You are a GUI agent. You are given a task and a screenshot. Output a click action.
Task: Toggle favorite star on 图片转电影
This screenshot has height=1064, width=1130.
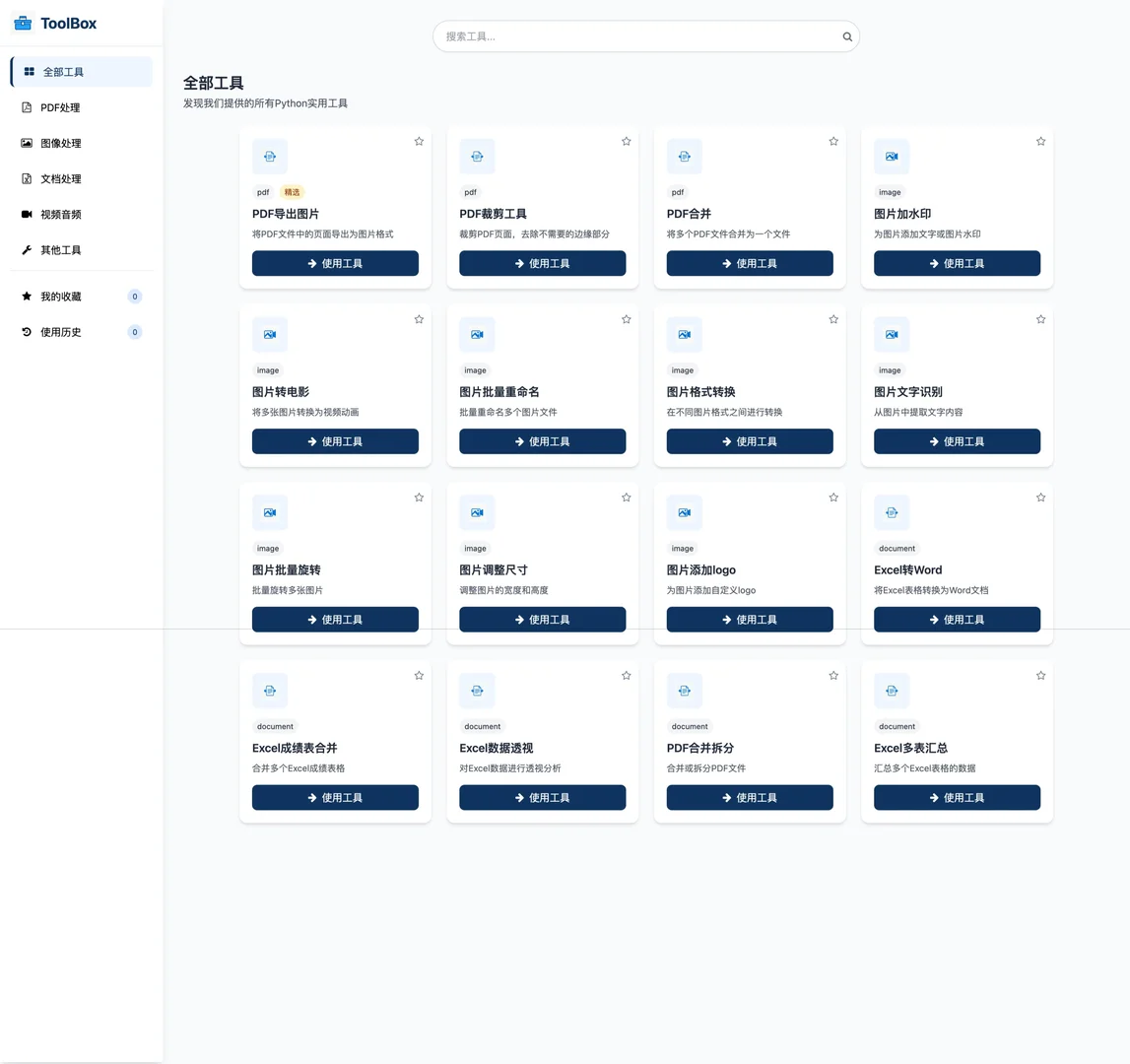[x=419, y=319]
